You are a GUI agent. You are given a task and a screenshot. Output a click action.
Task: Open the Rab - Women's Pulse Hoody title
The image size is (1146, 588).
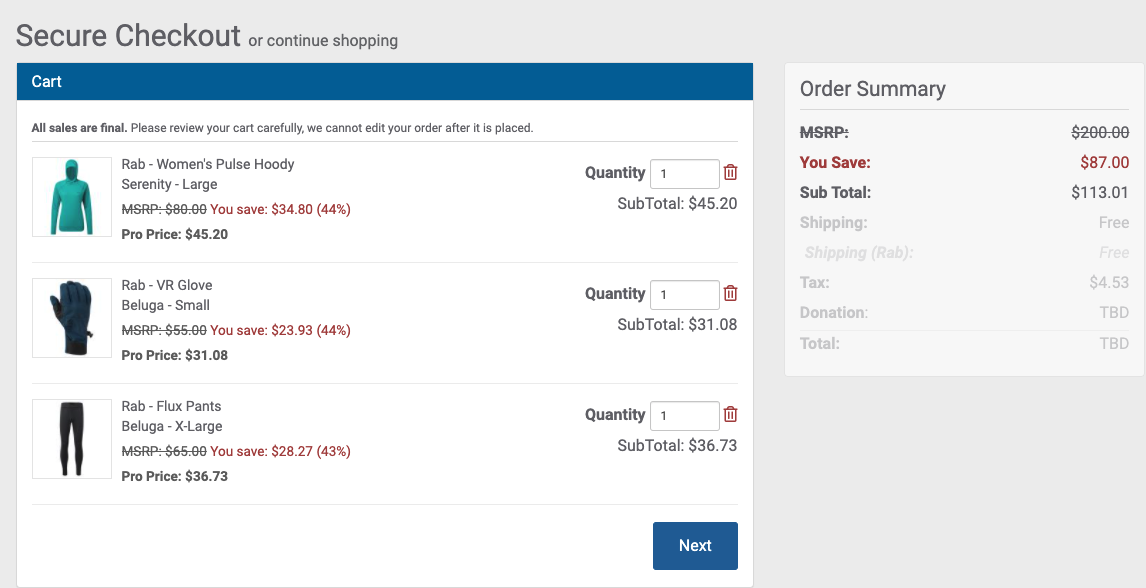tap(208, 164)
